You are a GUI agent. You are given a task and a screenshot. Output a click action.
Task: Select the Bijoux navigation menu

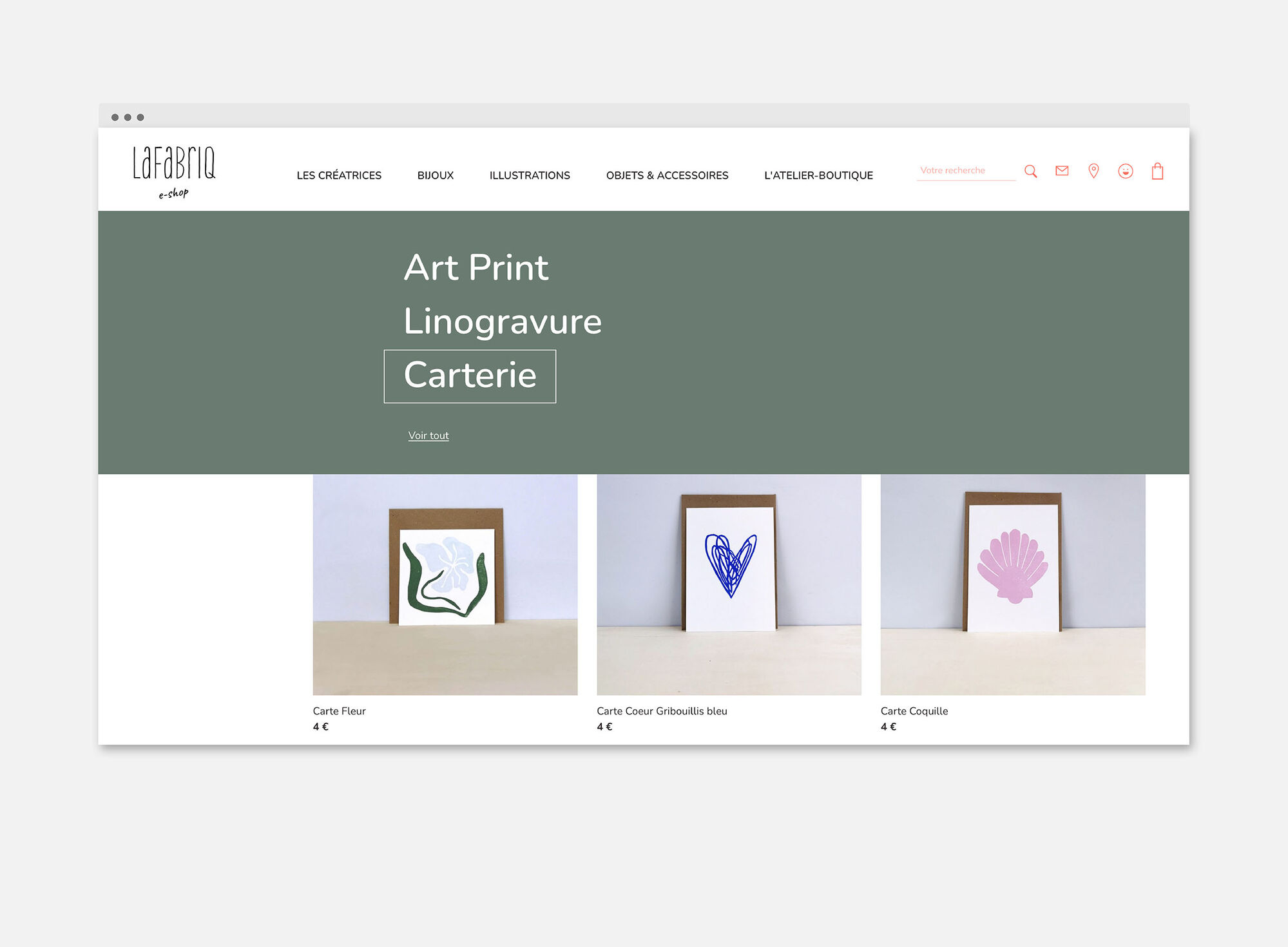pyautogui.click(x=436, y=175)
